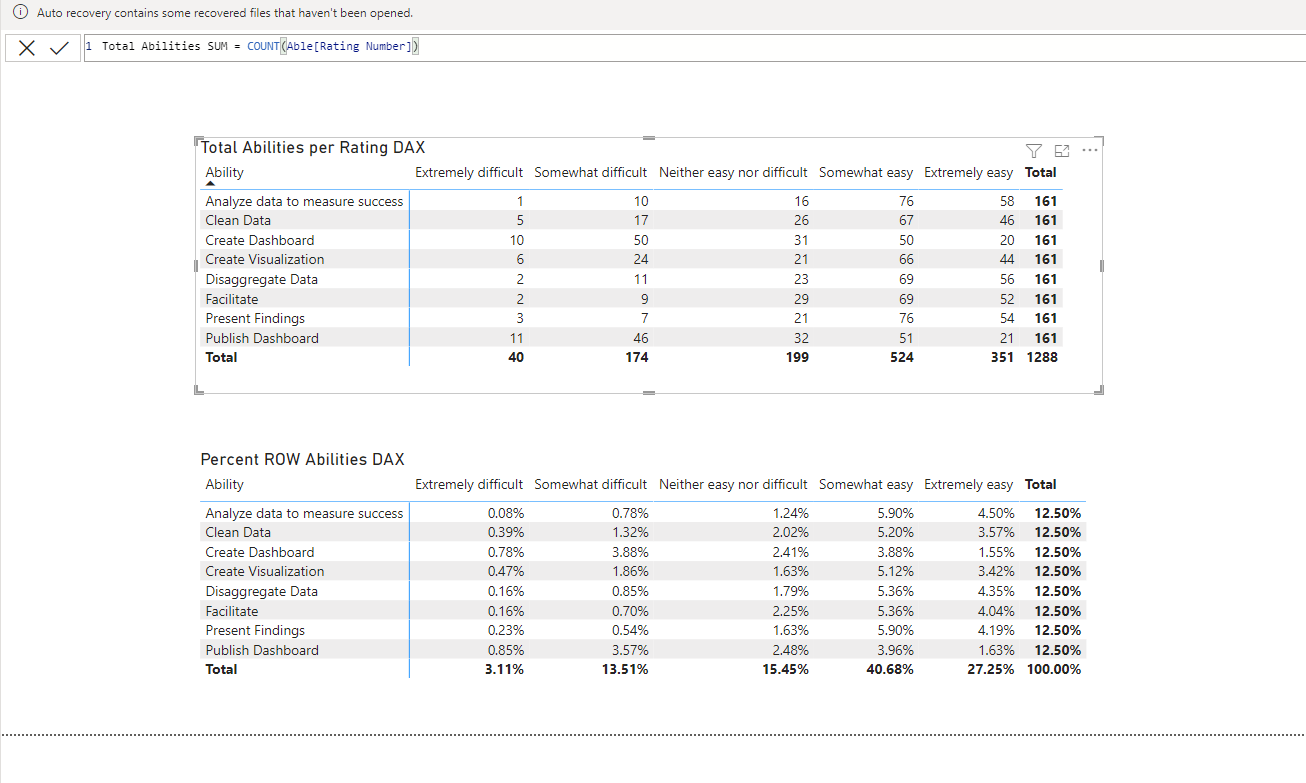Viewport: 1306px width, 783px height.
Task: Click the 100.00% grand total cell
Action: (1054, 669)
